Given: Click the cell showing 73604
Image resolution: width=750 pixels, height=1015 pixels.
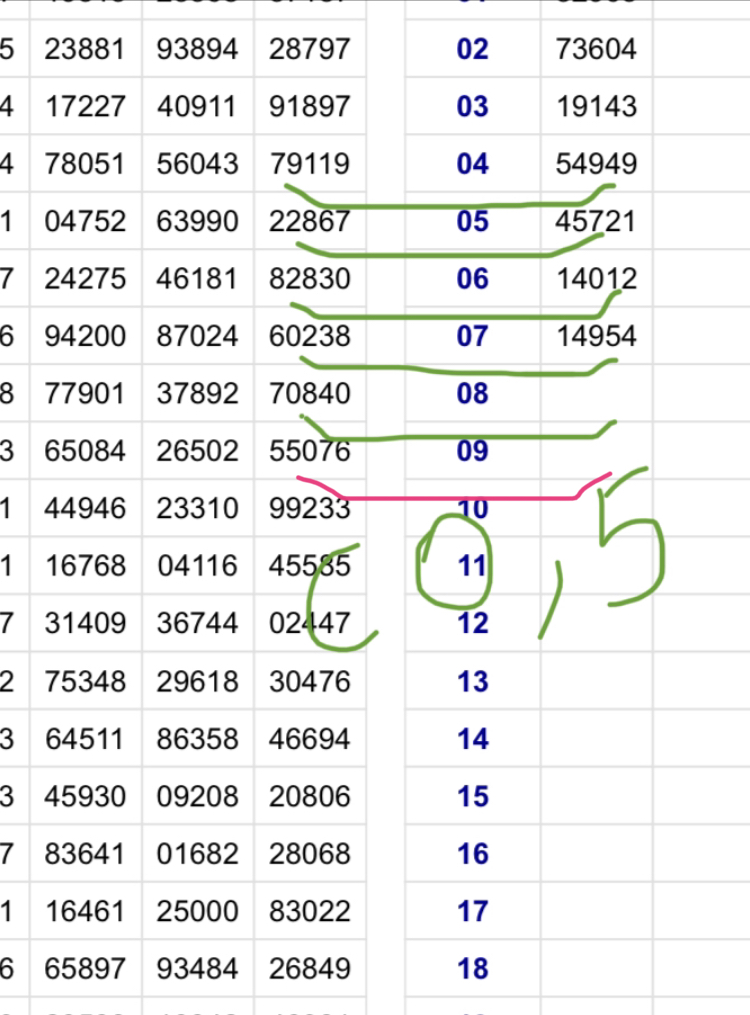Looking at the screenshot, I should tap(596, 49).
